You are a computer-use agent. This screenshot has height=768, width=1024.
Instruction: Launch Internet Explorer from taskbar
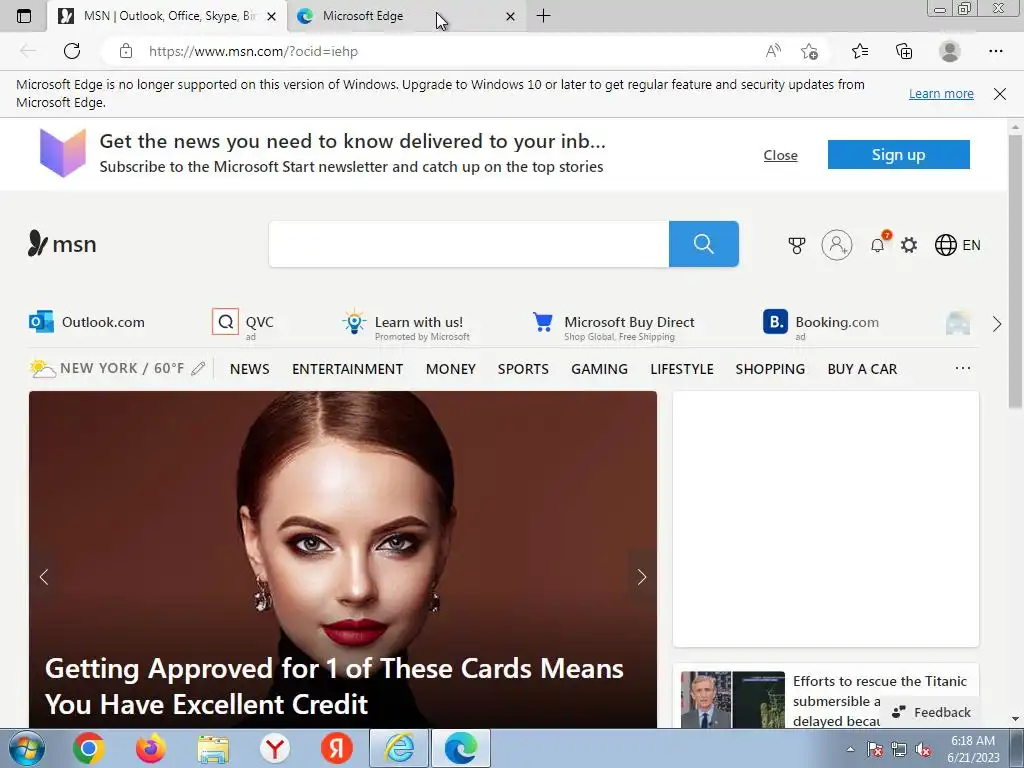399,748
